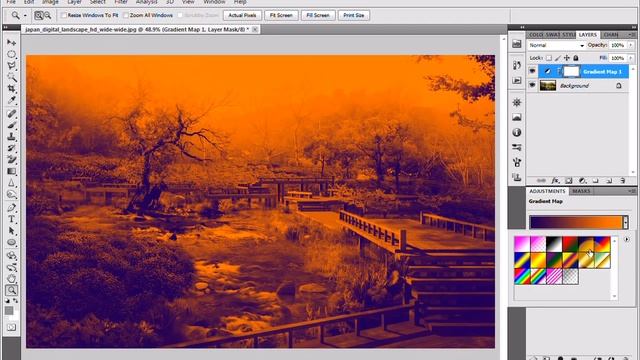The height and width of the screenshot is (360, 640).
Task: Open Adjustments panel options menu
Action: 632,191
